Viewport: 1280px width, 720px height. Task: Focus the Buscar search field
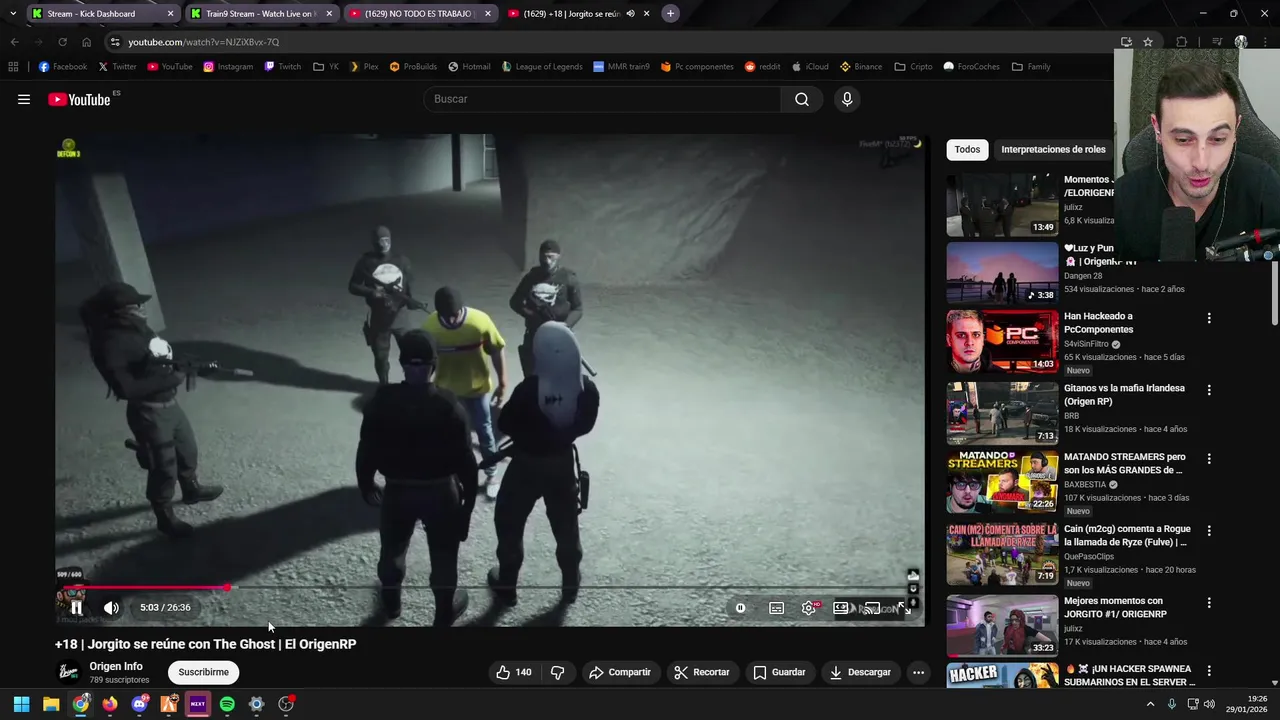[602, 99]
